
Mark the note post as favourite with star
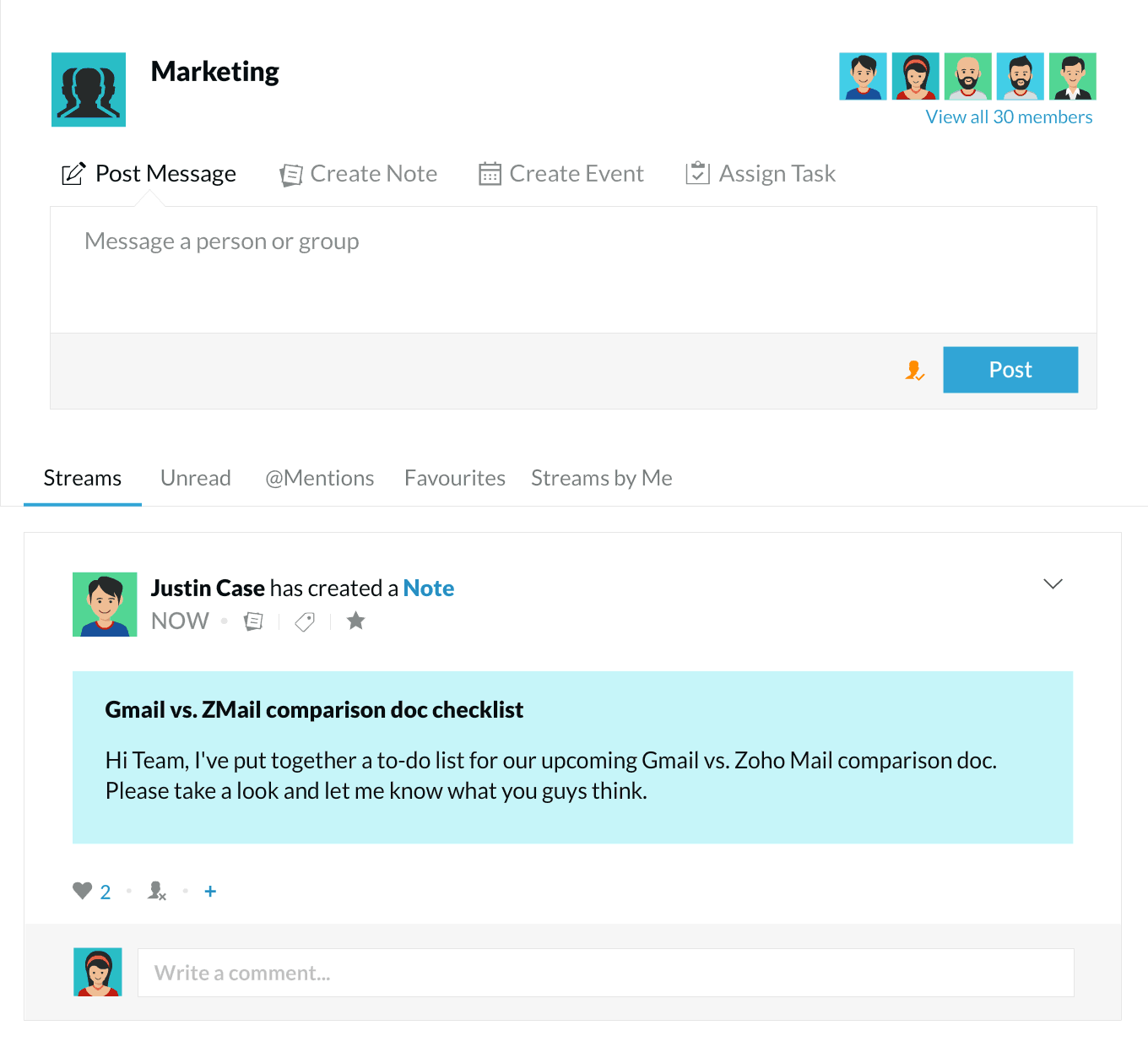click(356, 621)
